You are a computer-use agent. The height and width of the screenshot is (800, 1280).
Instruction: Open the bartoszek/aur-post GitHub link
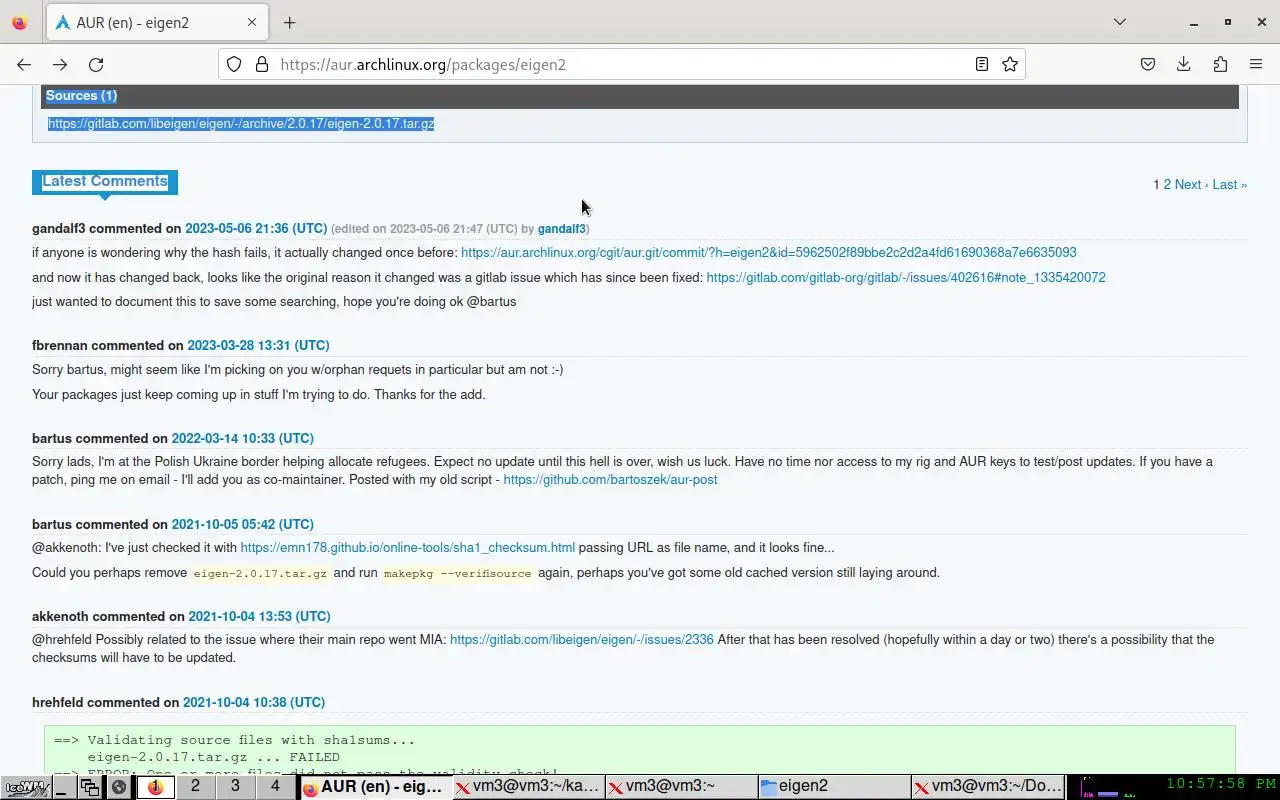point(610,480)
